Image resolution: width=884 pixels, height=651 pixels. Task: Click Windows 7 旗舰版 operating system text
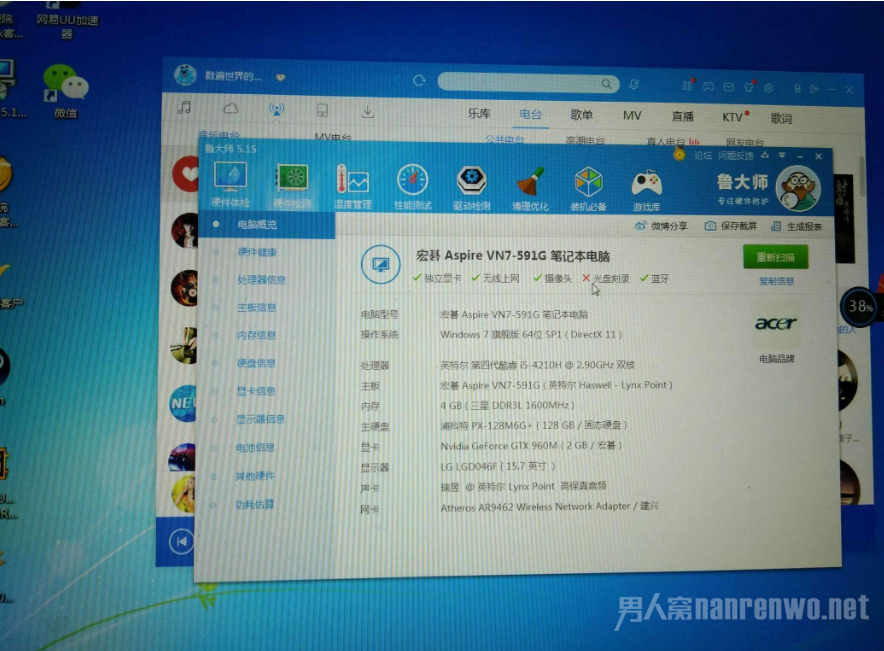coord(531,334)
